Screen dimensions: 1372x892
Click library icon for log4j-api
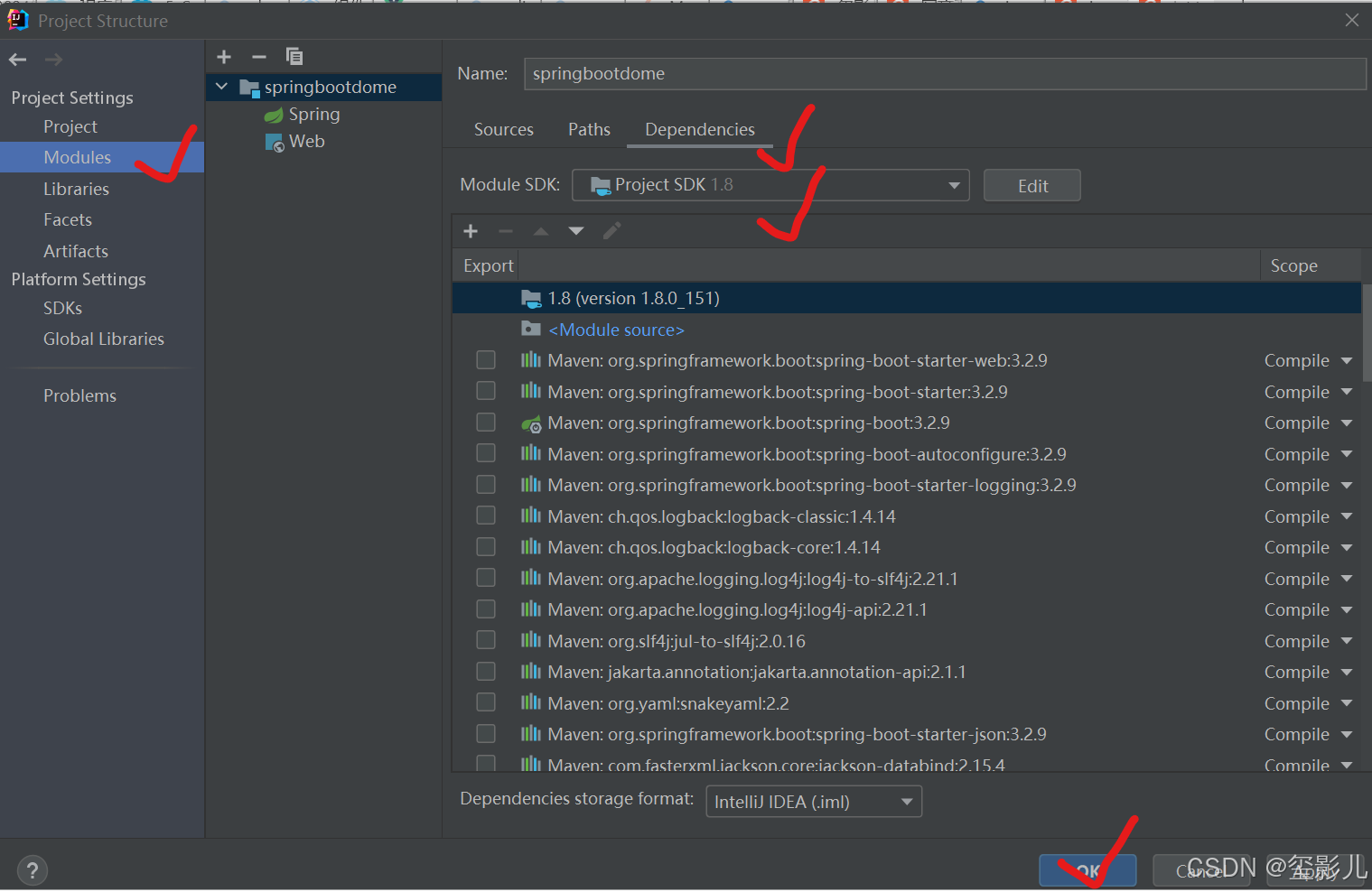click(531, 609)
